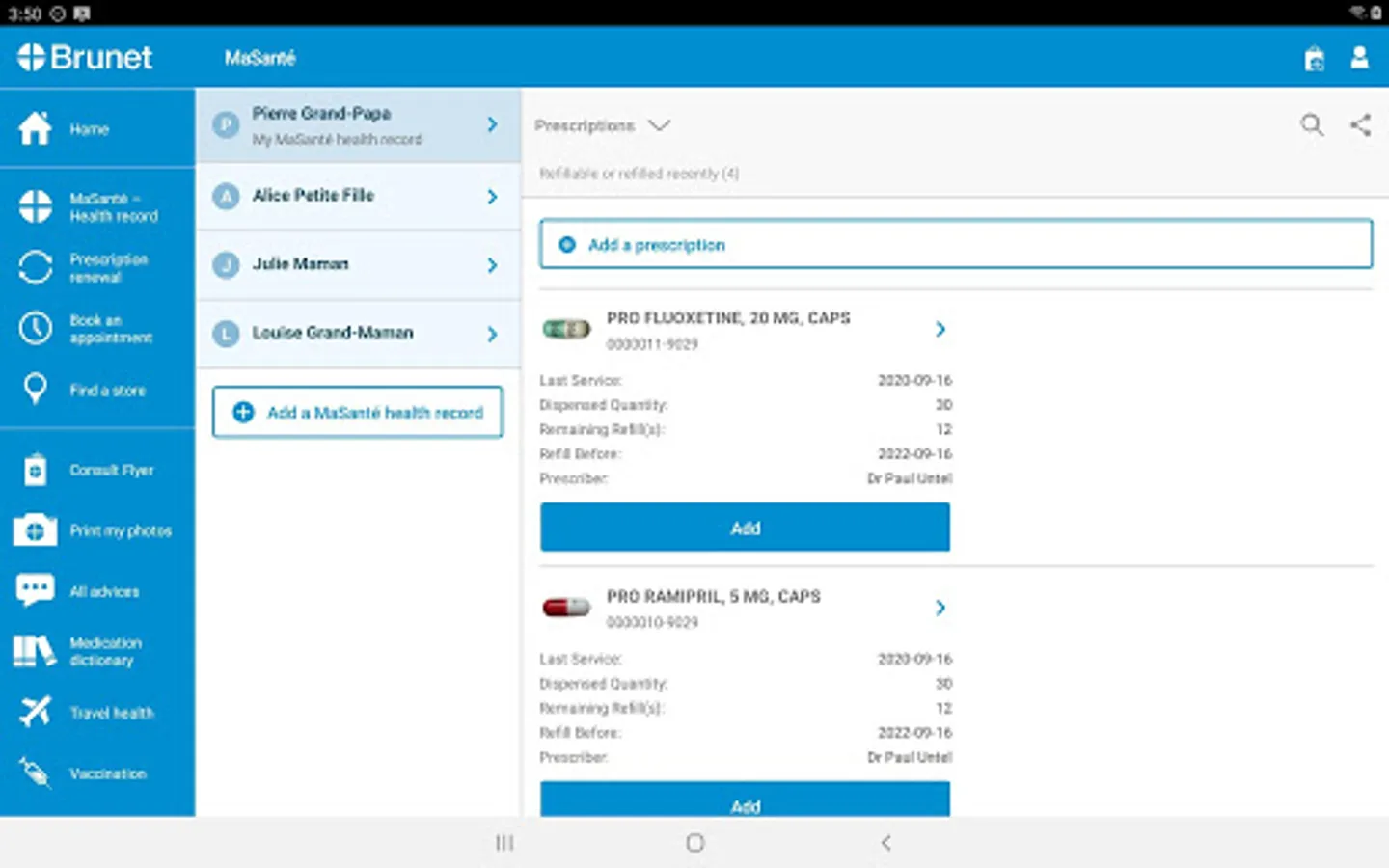Share prescriptions using the share icon

(1361, 124)
